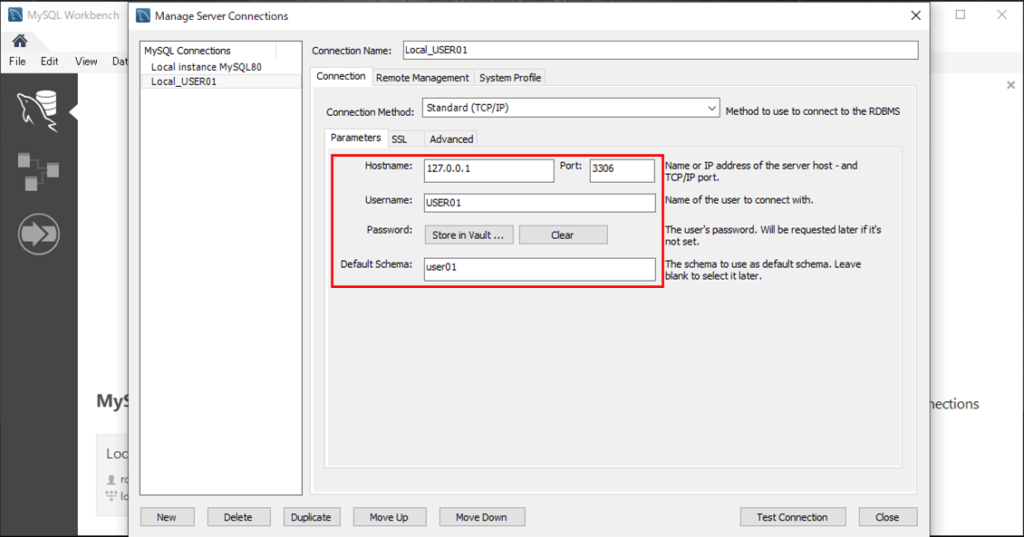The height and width of the screenshot is (537, 1024).
Task: Select Local instance MySQL80 connection
Action: 206,67
